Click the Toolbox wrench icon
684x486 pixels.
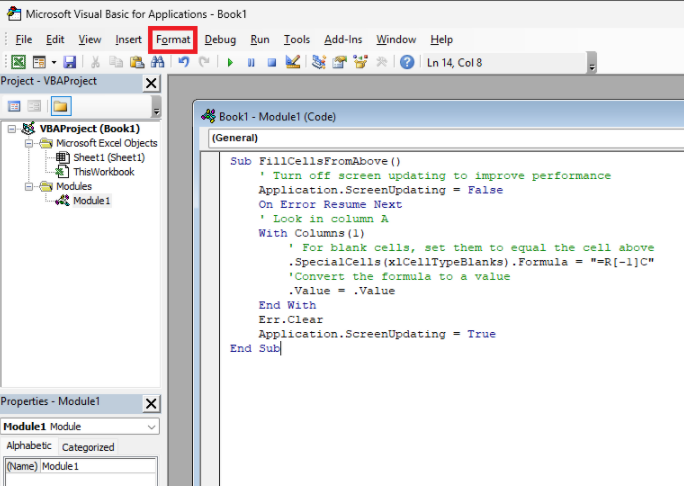click(x=382, y=62)
